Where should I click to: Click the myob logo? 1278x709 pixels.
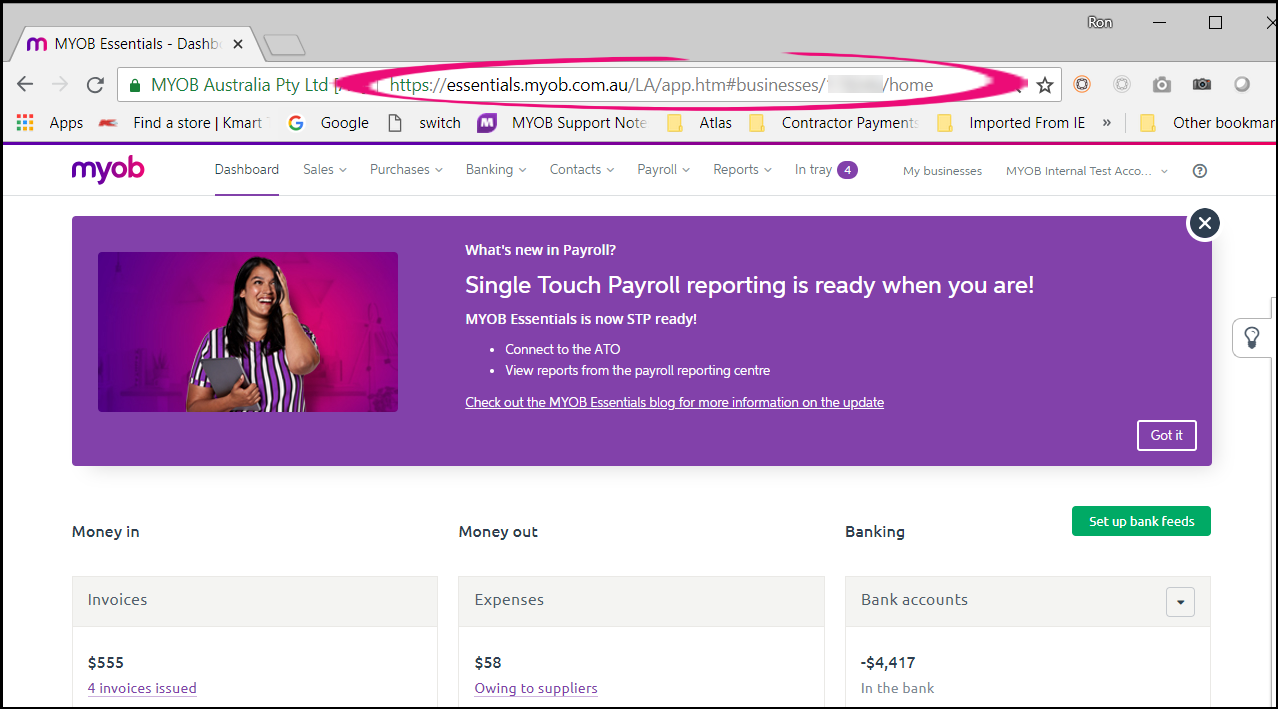[x=108, y=170]
